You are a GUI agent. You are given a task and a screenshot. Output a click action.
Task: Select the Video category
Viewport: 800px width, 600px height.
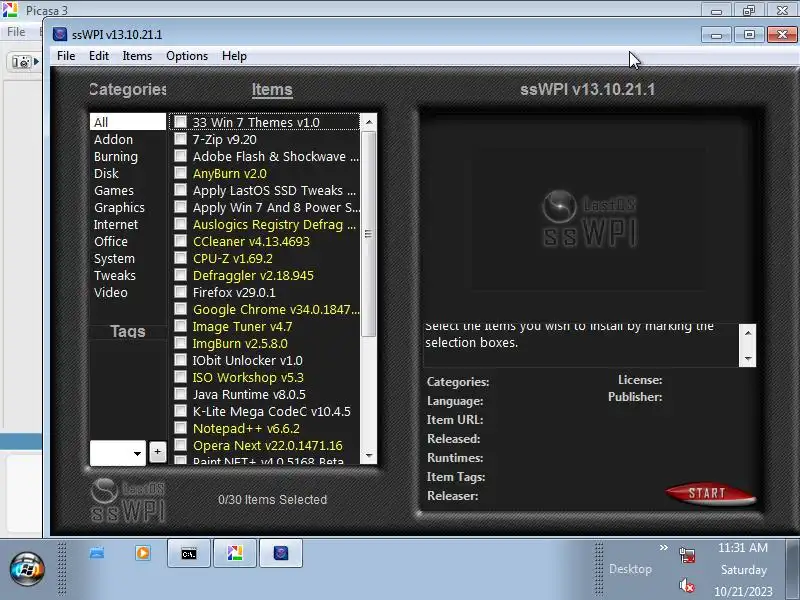pos(128,292)
